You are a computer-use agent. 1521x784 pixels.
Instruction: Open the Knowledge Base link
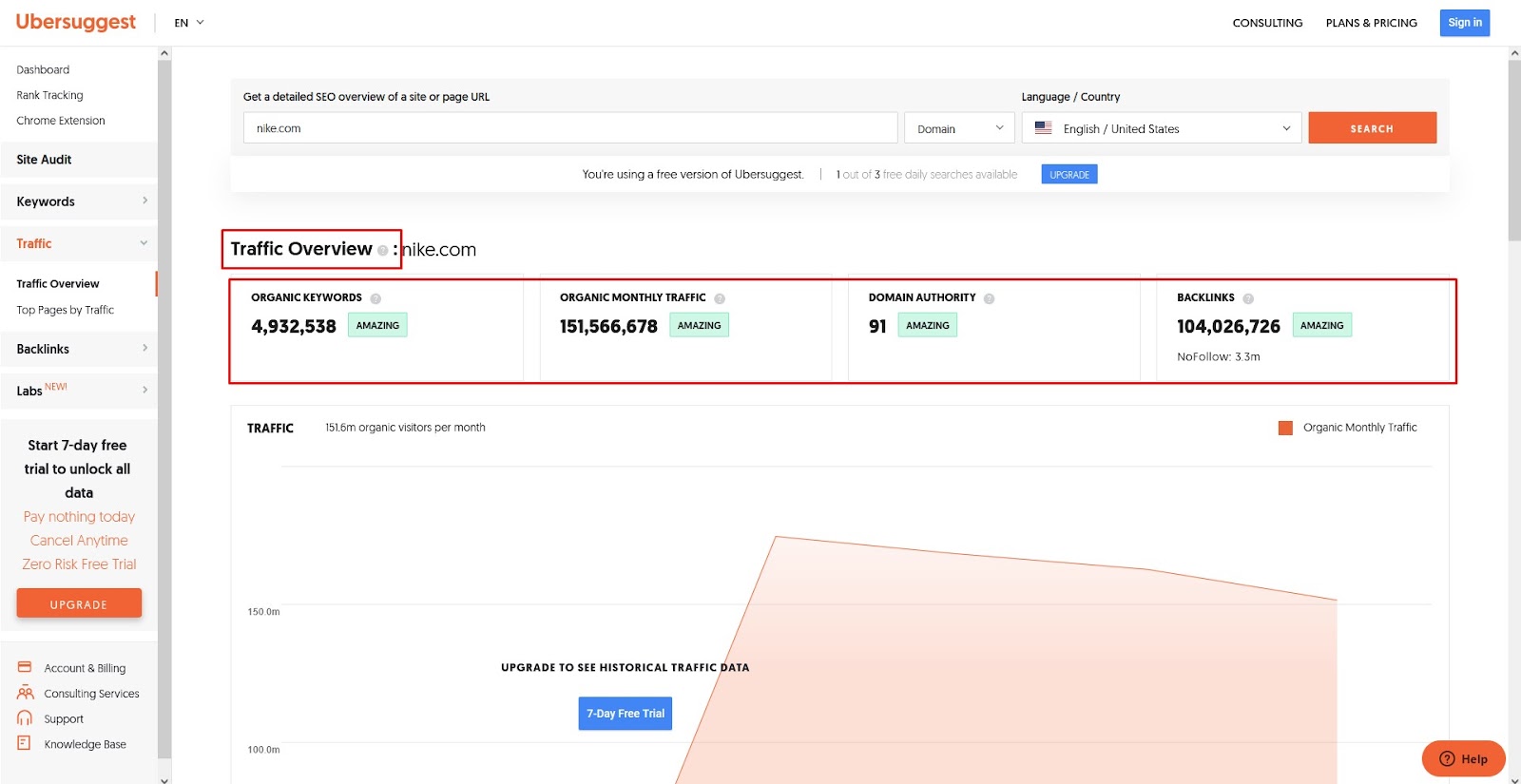[85, 744]
